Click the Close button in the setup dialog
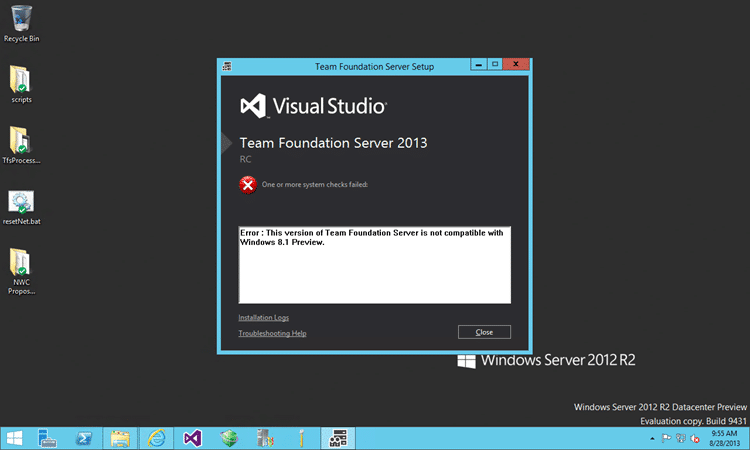The width and height of the screenshot is (750, 450). 484,332
